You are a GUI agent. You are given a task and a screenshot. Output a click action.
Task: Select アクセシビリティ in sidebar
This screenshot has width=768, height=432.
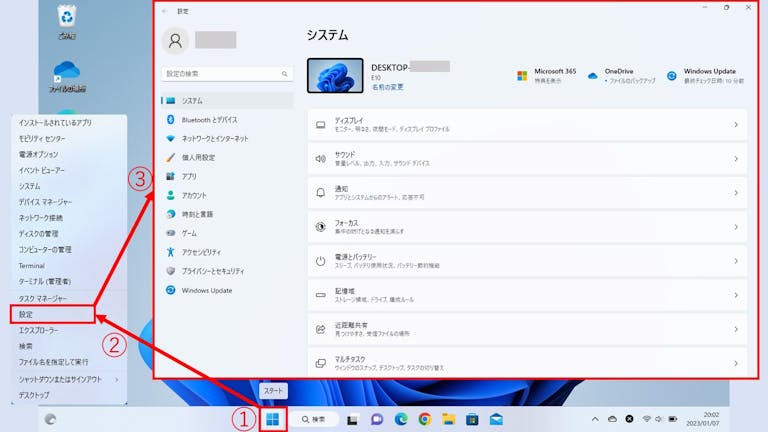coord(227,252)
